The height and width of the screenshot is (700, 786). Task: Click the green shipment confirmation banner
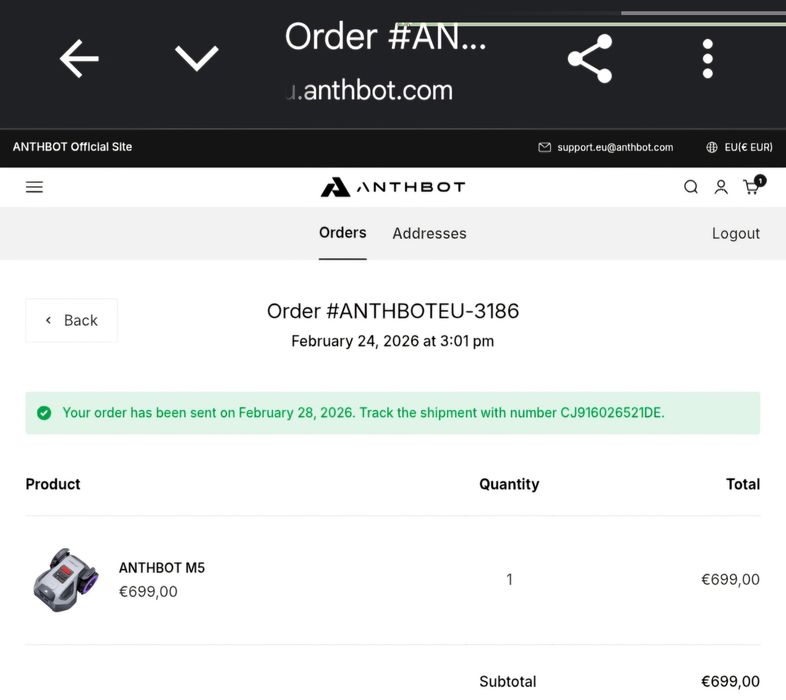click(x=392, y=413)
